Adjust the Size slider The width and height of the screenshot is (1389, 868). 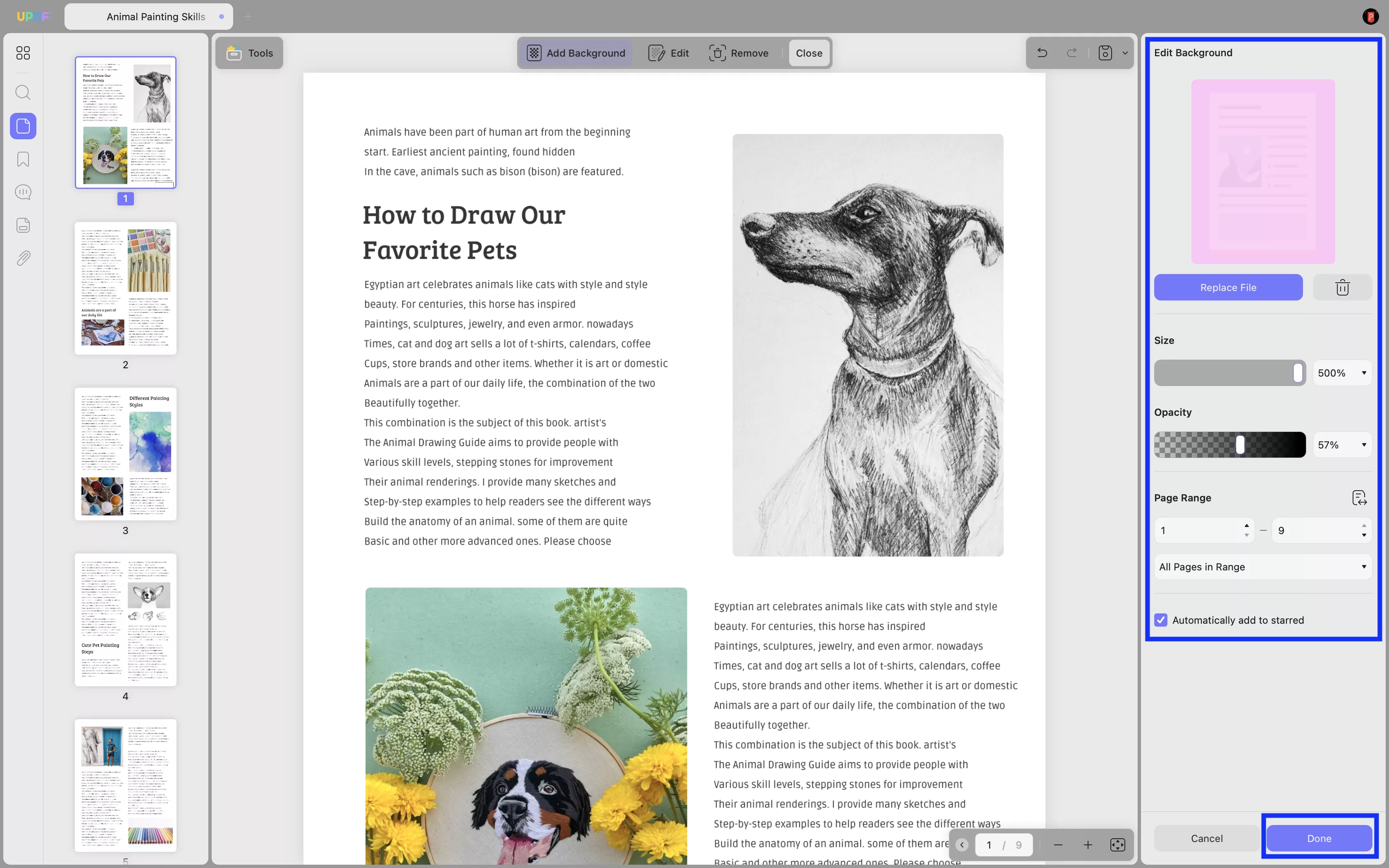(x=1230, y=373)
